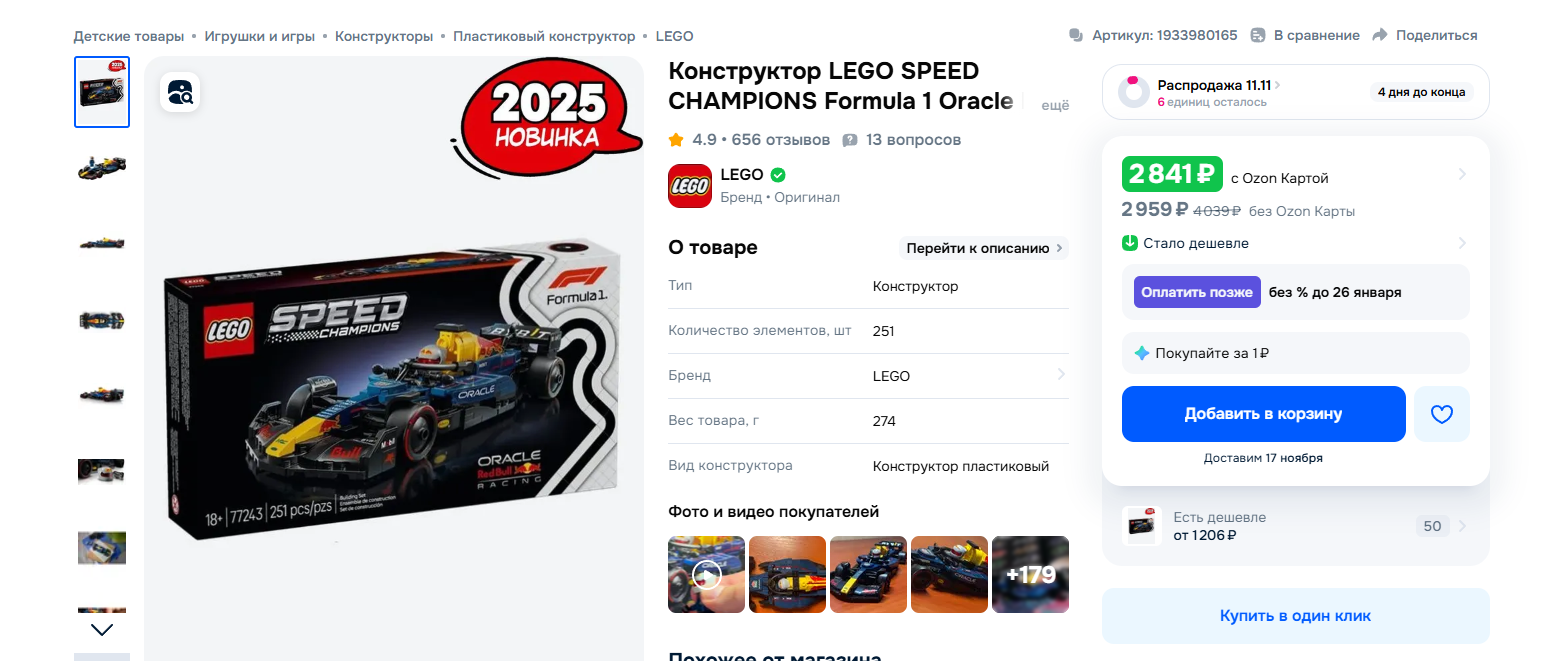
Task: Click the Share arrow icon
Action: pyautogui.click(x=1380, y=35)
